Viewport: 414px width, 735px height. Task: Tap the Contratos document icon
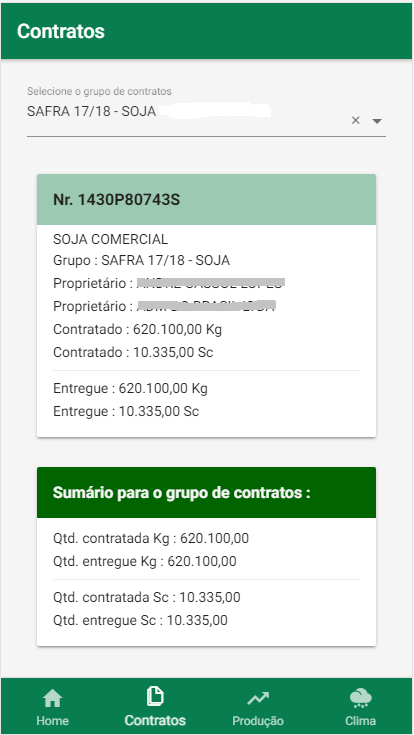(x=155, y=697)
